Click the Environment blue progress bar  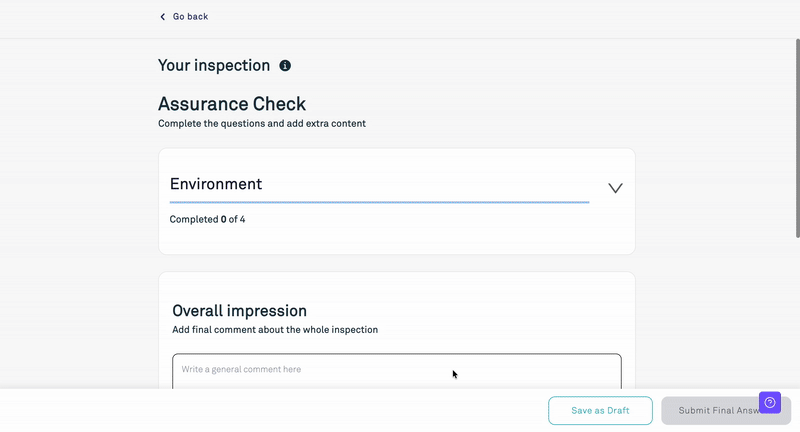[x=379, y=202]
